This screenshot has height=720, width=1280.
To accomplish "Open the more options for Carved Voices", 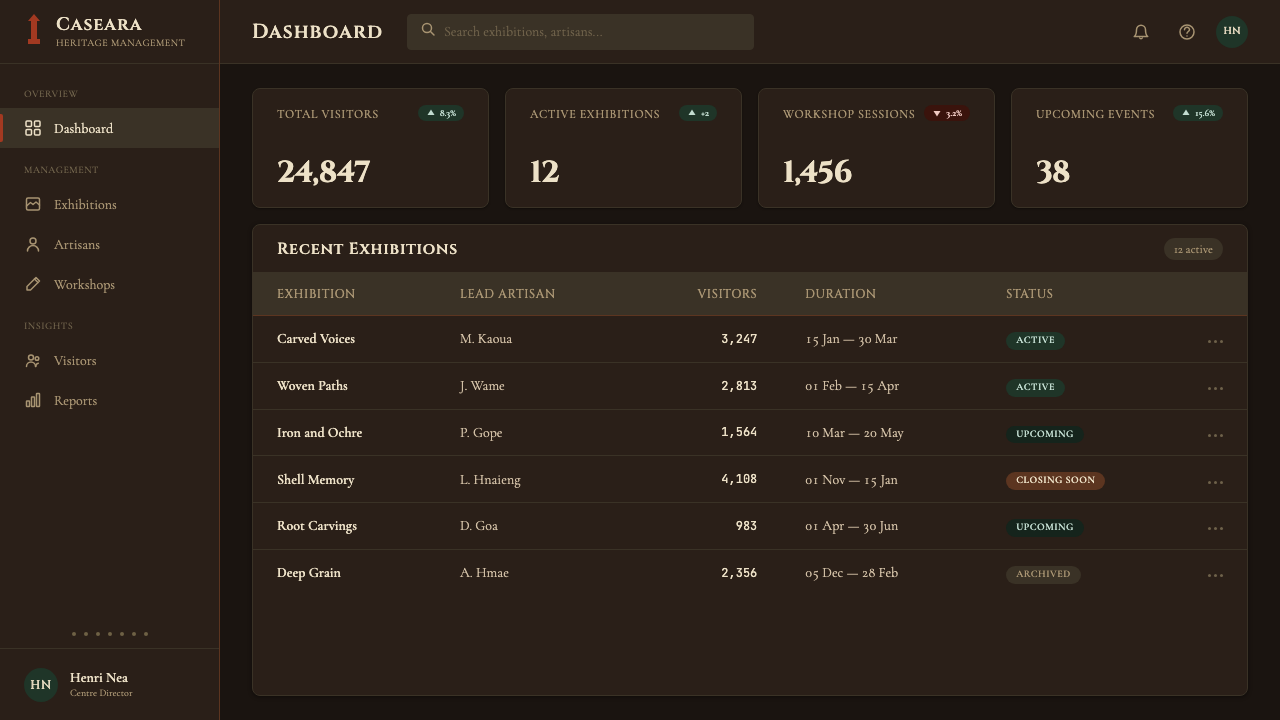I will click(1215, 341).
